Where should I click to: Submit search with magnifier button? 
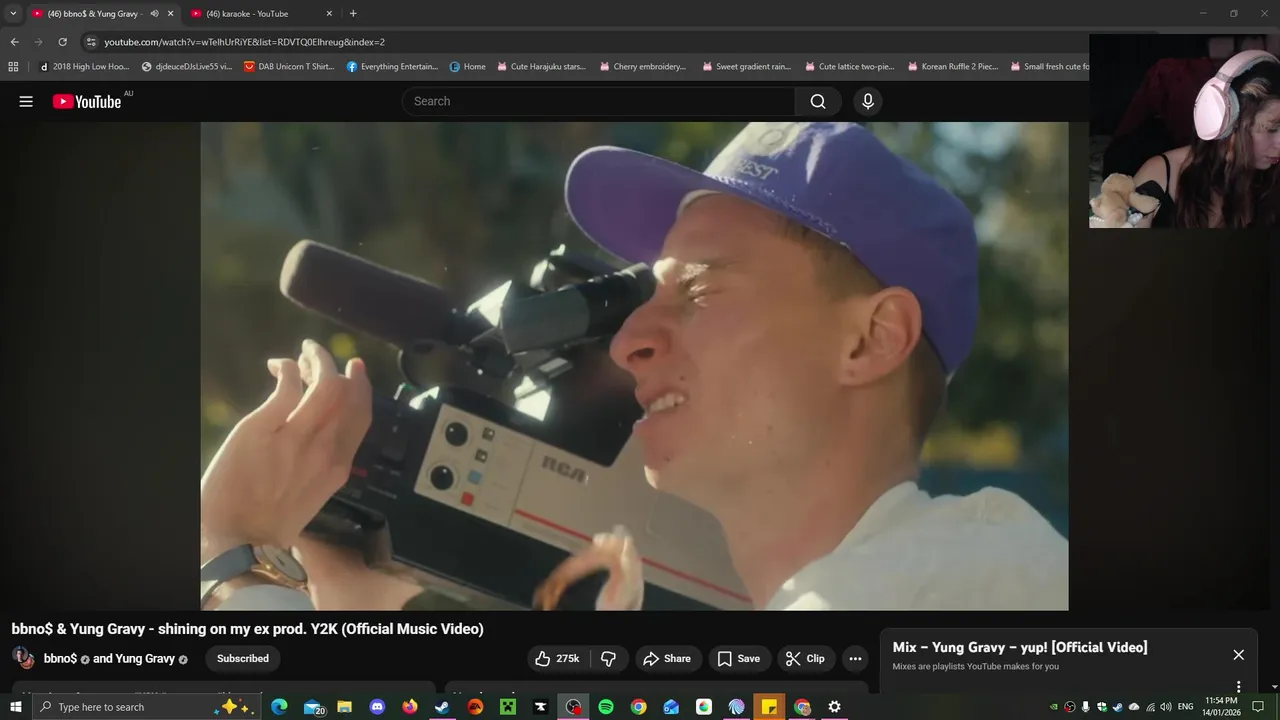pos(818,101)
